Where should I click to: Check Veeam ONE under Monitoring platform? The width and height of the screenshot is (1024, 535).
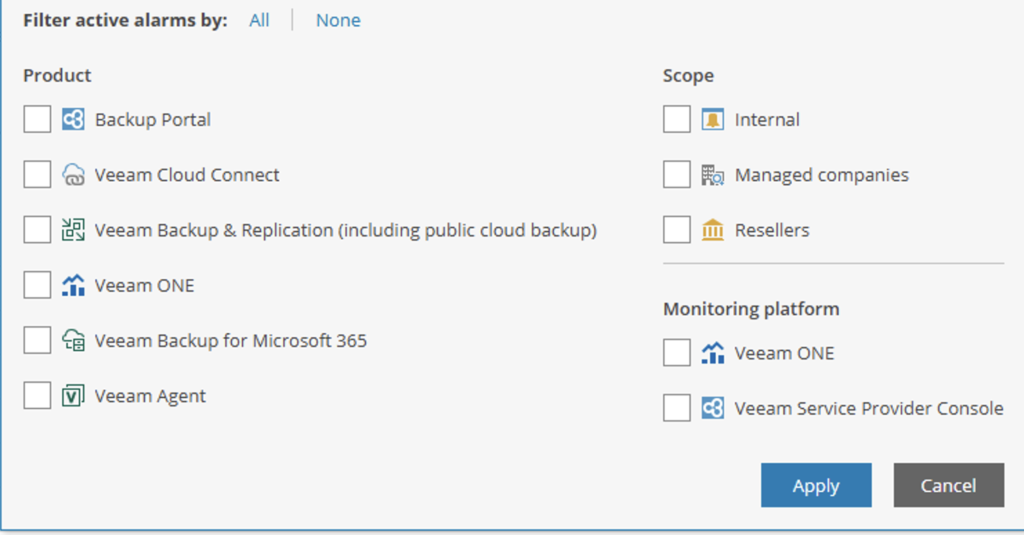[676, 353]
